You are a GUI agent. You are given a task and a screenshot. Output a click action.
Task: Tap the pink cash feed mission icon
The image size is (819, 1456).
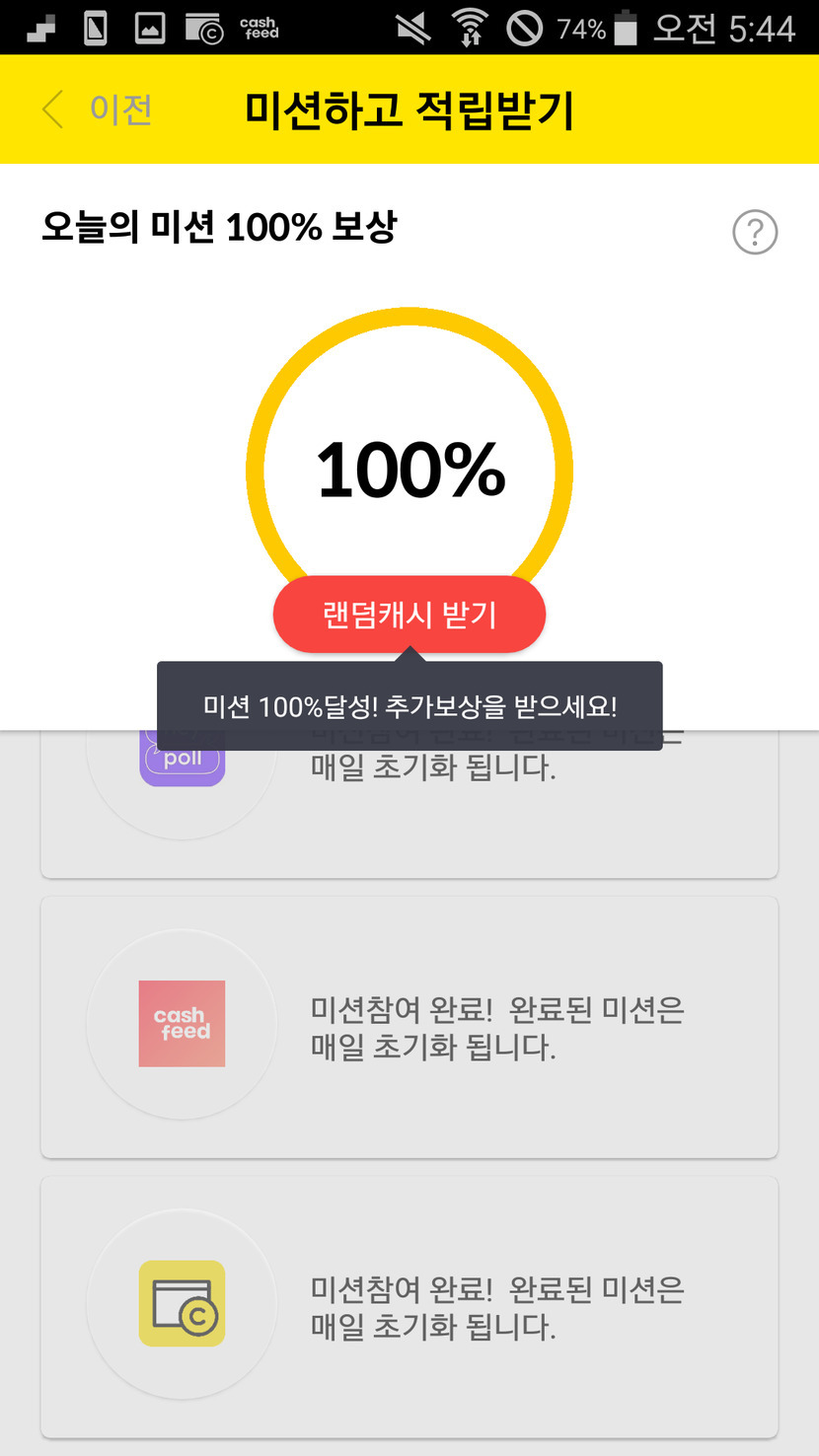(x=182, y=1024)
